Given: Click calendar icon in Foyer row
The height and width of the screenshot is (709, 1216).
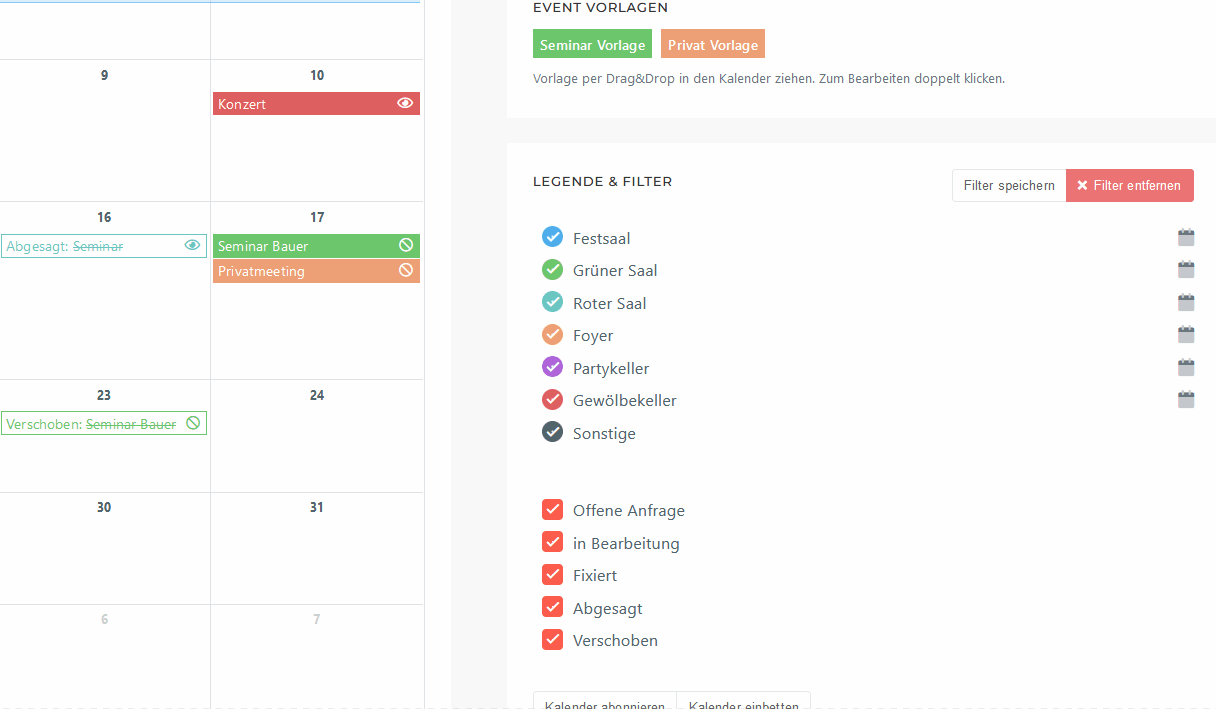Looking at the screenshot, I should [1186, 334].
